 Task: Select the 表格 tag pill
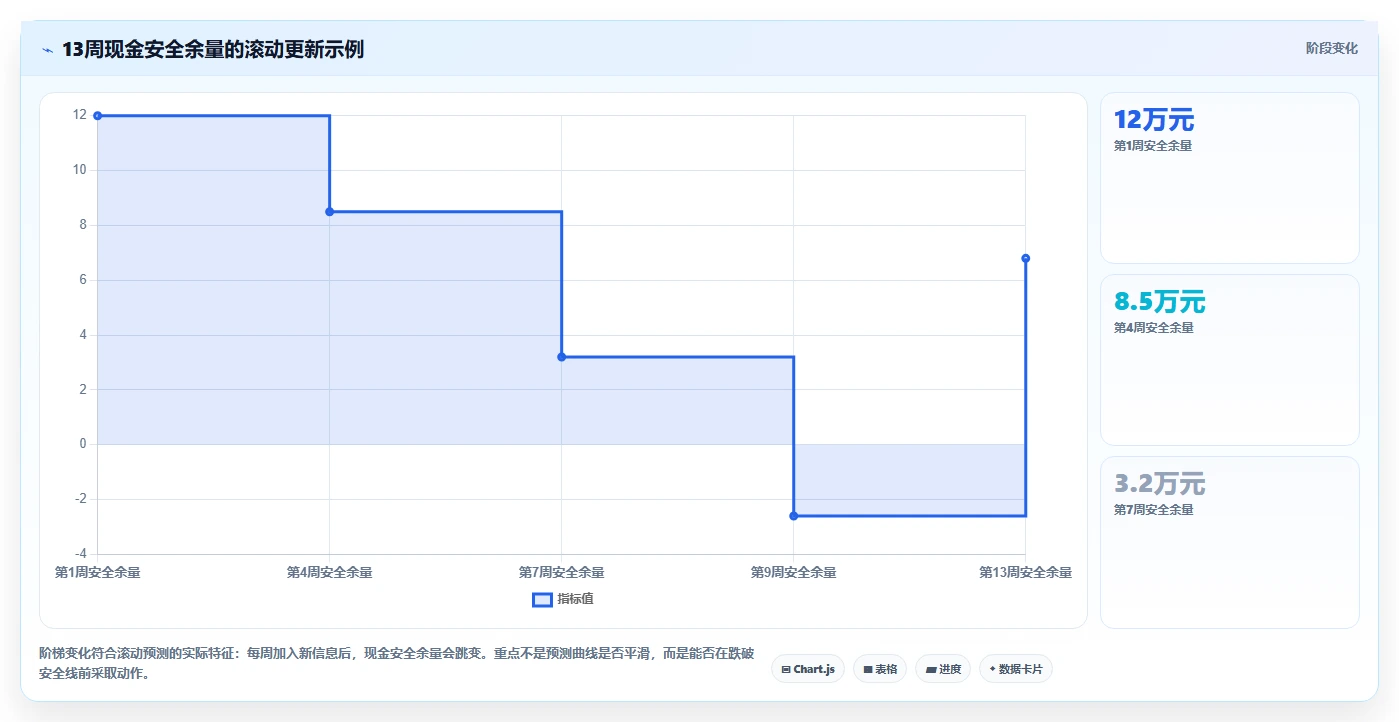click(x=880, y=669)
